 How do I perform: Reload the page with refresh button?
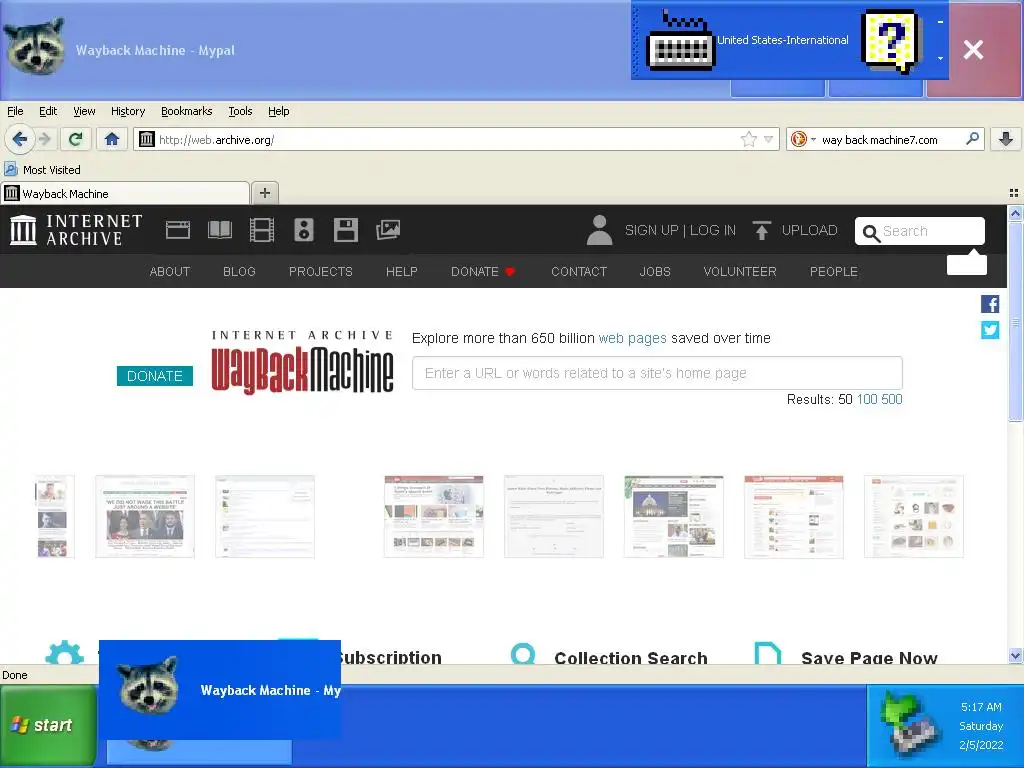point(75,139)
